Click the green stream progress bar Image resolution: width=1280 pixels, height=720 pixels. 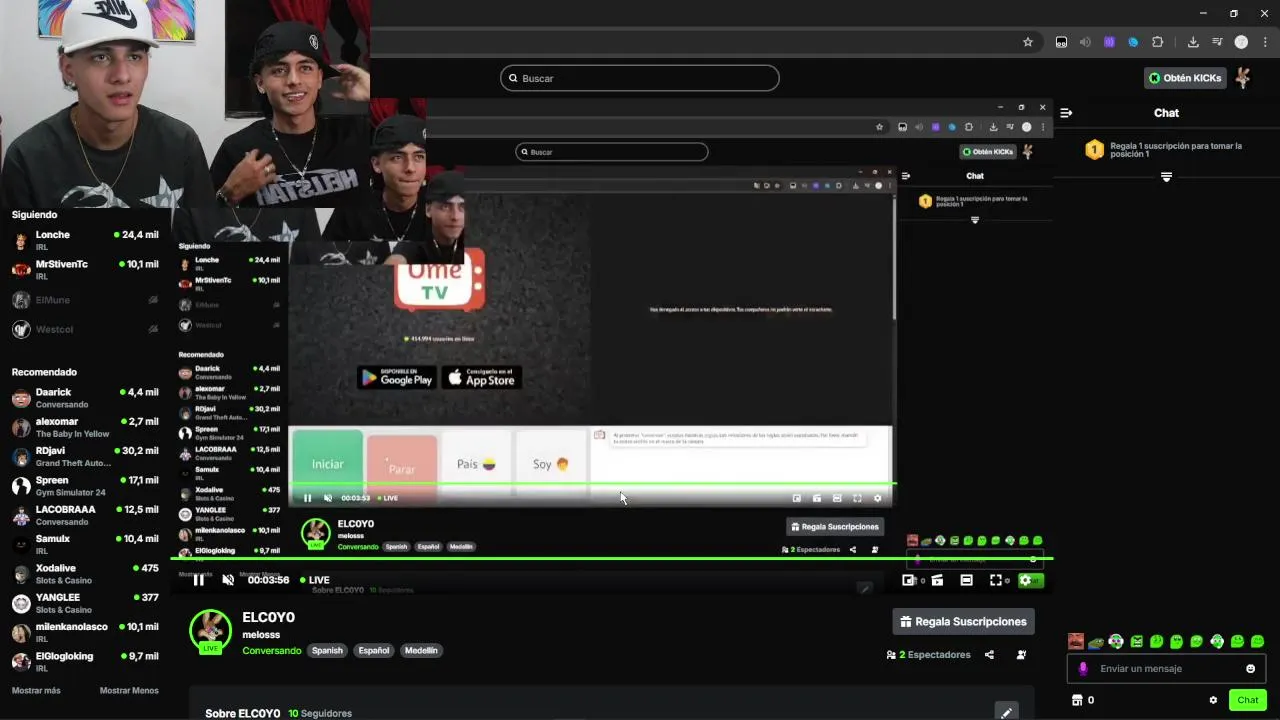612,558
